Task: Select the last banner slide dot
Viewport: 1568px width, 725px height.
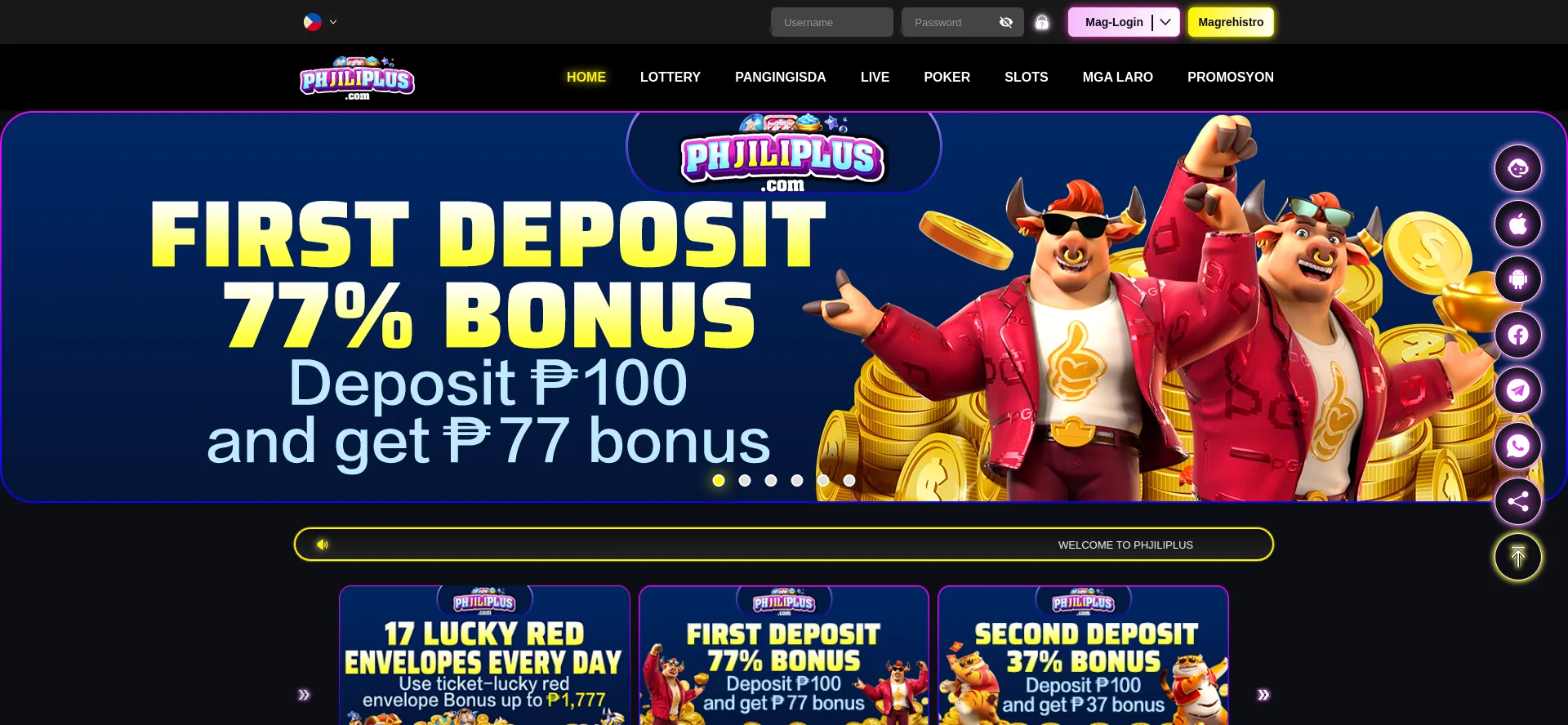Action: tap(849, 480)
